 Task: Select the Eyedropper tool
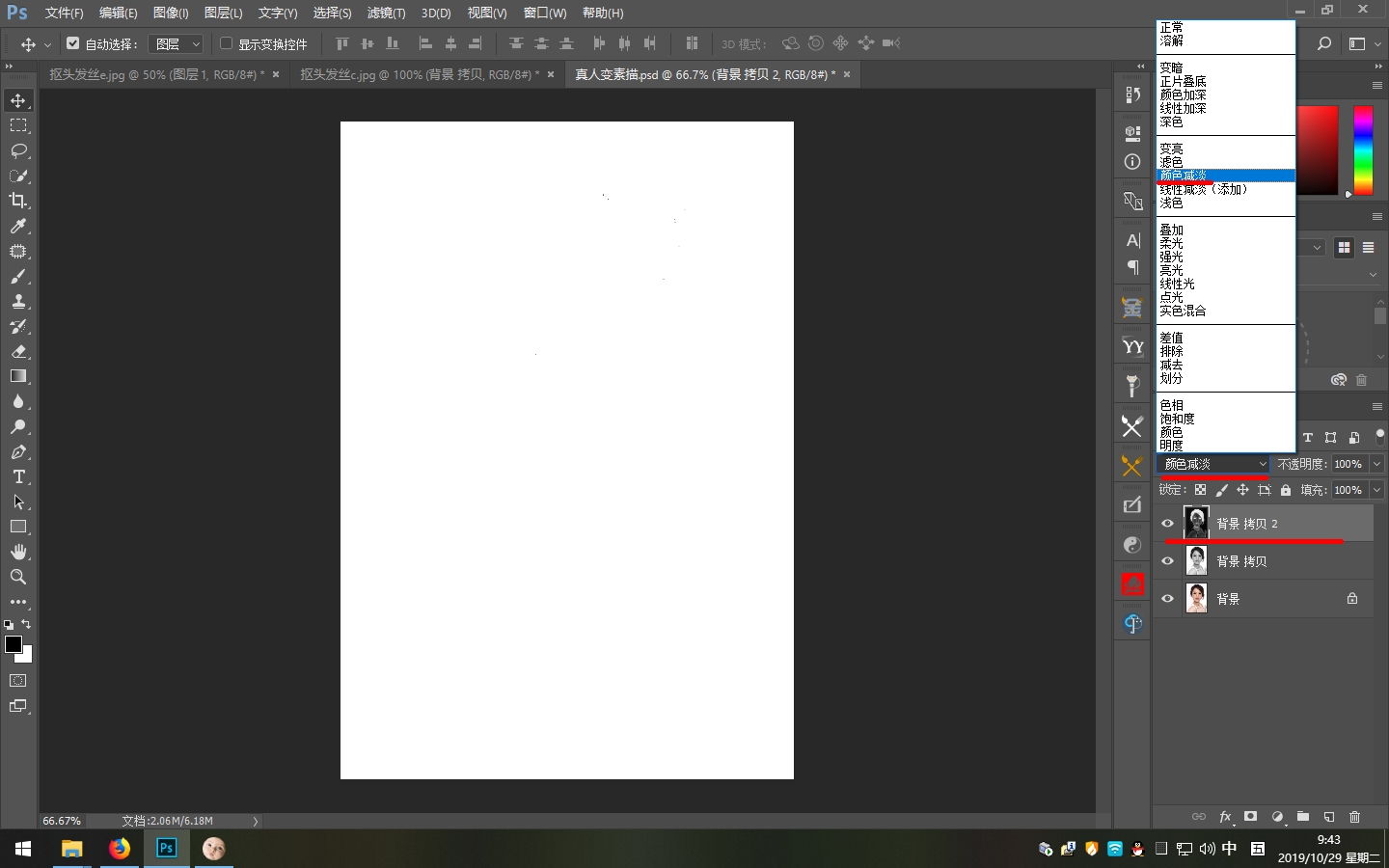pyautogui.click(x=18, y=226)
